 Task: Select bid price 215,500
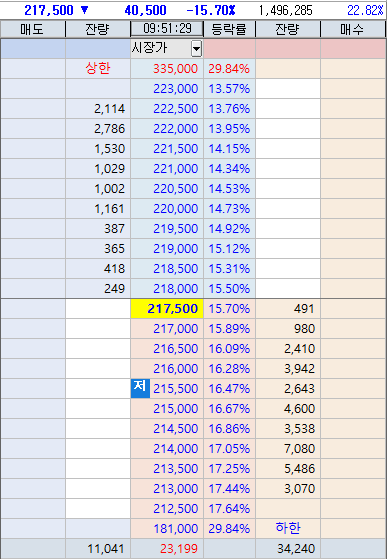175,388
